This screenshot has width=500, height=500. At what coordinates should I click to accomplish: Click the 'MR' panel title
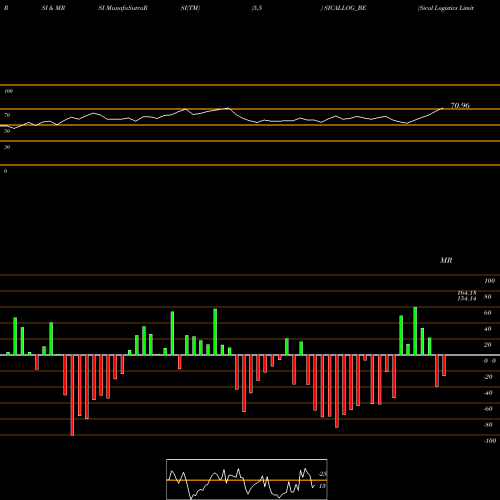click(x=446, y=260)
